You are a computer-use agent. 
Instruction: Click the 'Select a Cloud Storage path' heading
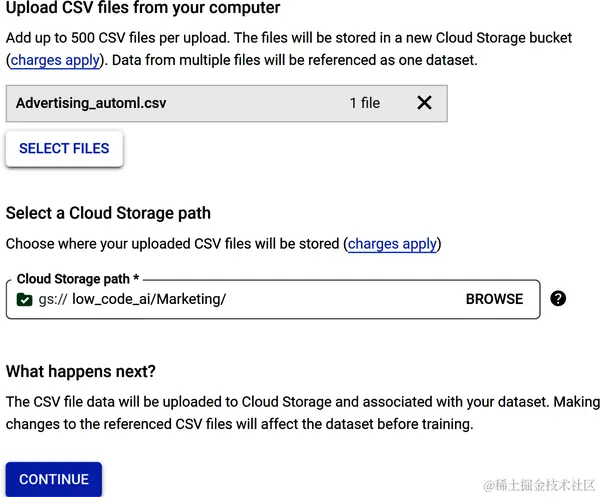click(108, 213)
